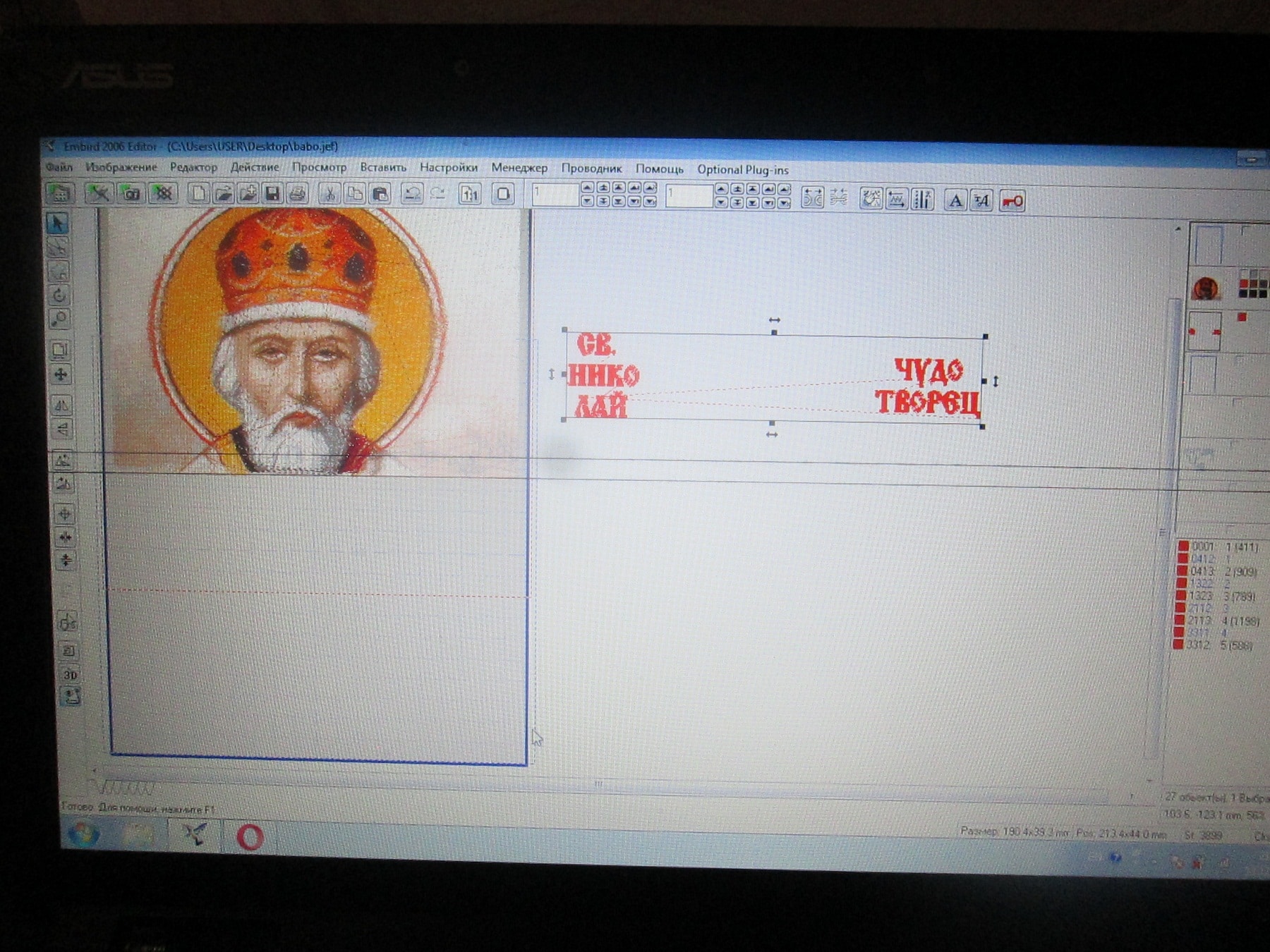Select the ЧУДО ТВОРЕЦ lettering object
The height and width of the screenshot is (952, 1270).
(x=929, y=387)
